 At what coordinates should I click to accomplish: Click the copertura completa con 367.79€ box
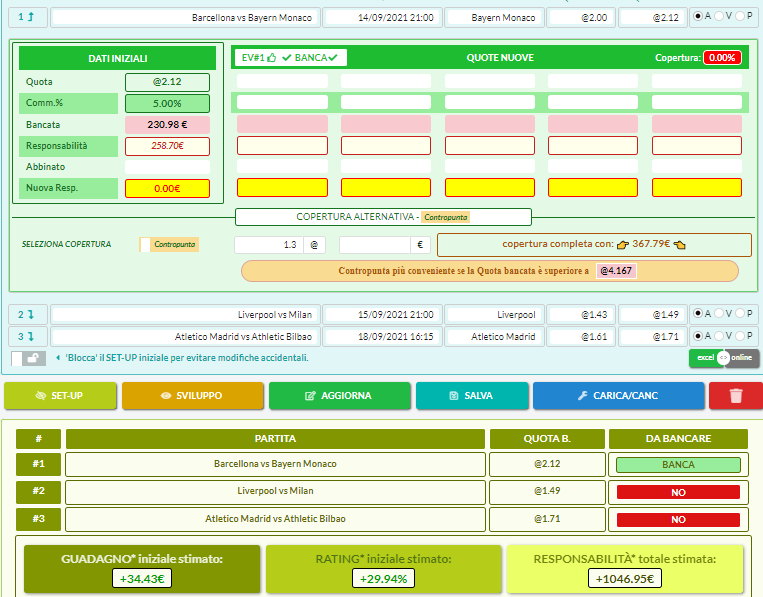point(594,244)
